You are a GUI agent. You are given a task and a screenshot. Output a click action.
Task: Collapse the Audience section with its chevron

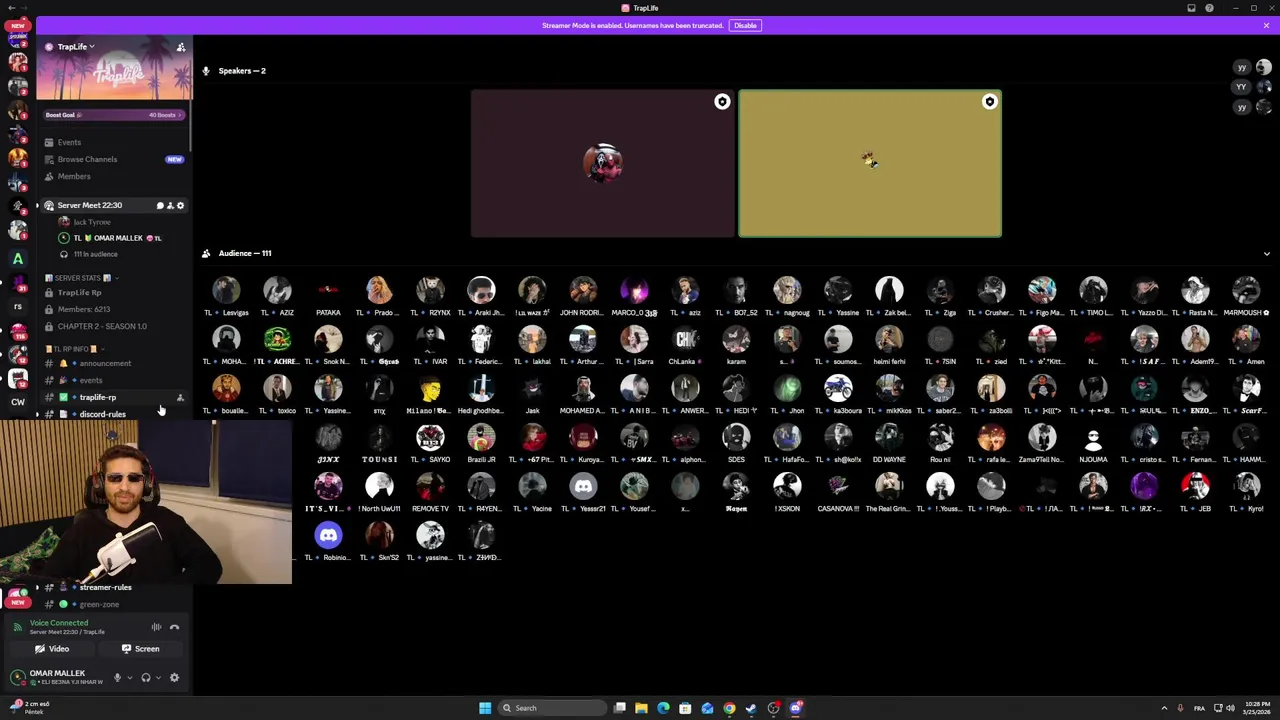click(x=1266, y=254)
